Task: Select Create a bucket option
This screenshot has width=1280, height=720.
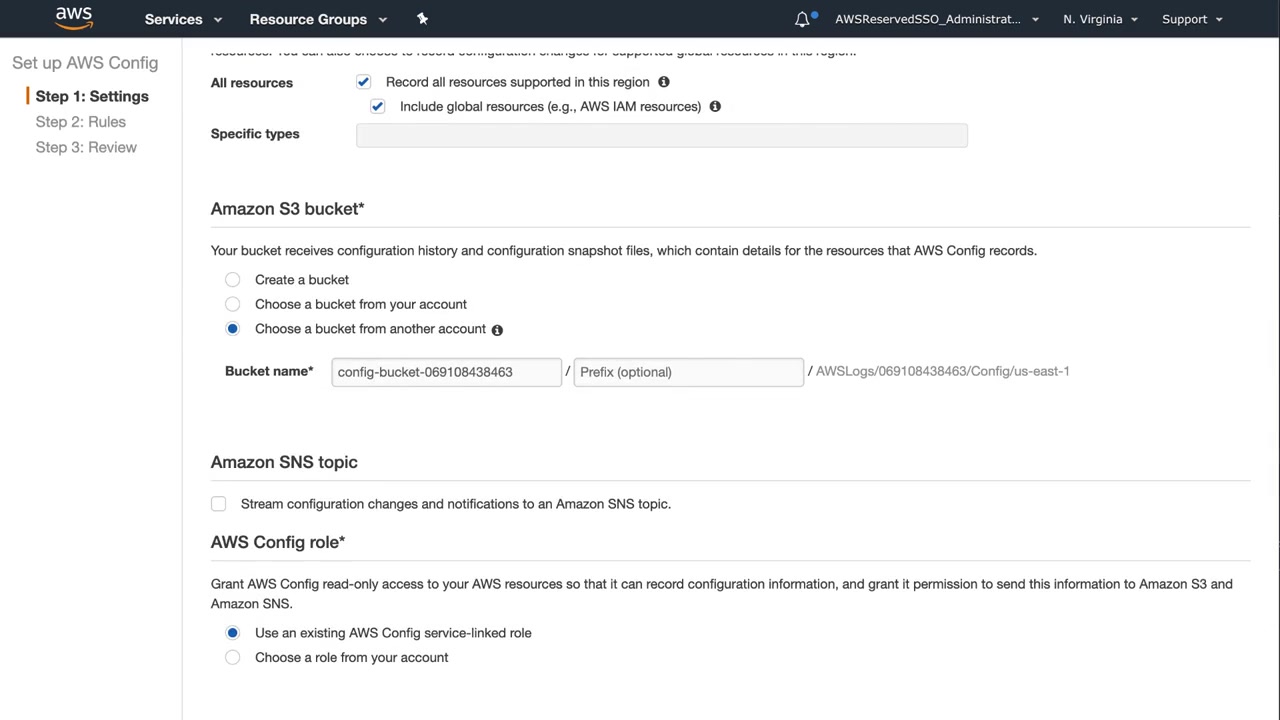Action: [x=233, y=280]
